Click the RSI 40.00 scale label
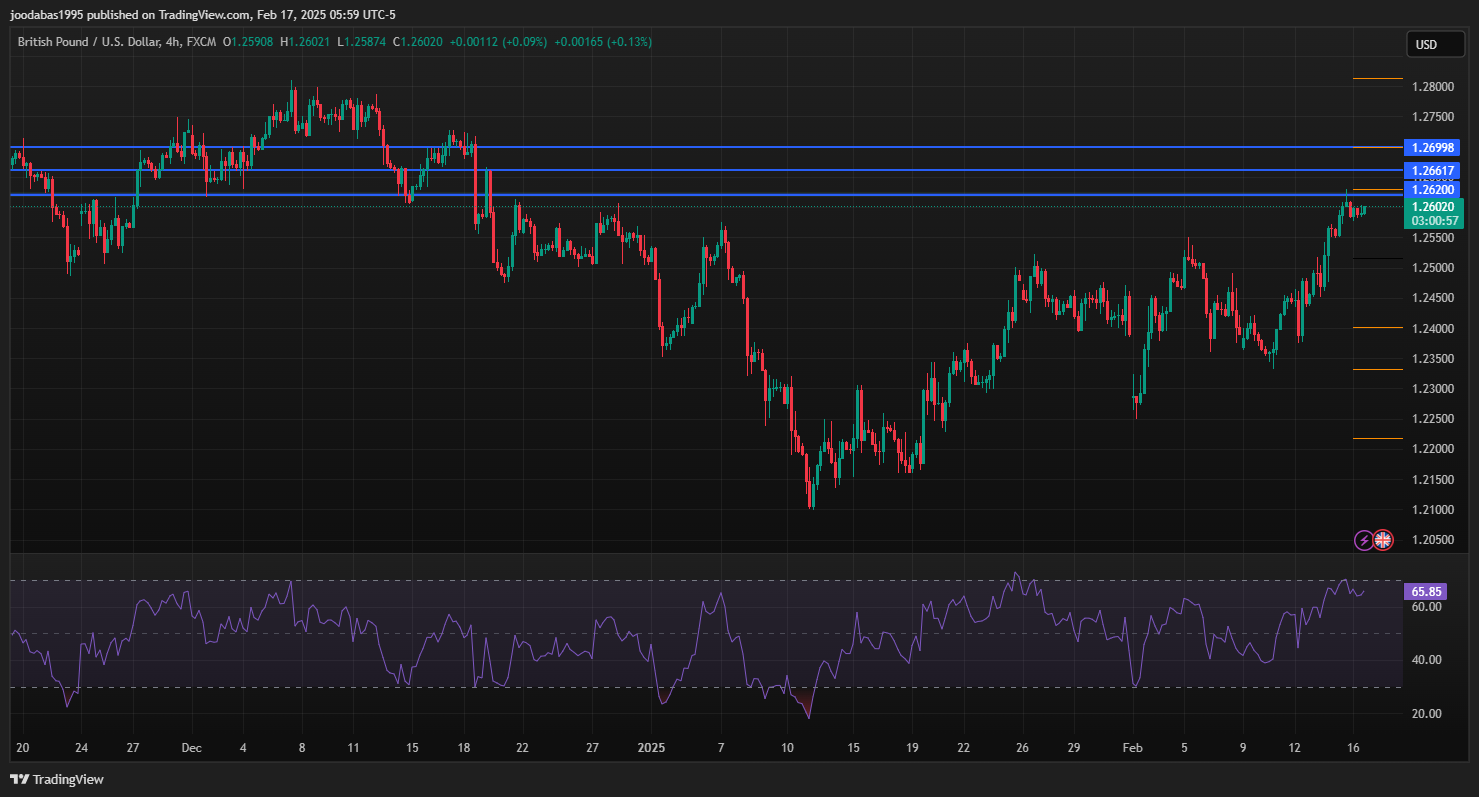1479x797 pixels. [x=1427, y=660]
